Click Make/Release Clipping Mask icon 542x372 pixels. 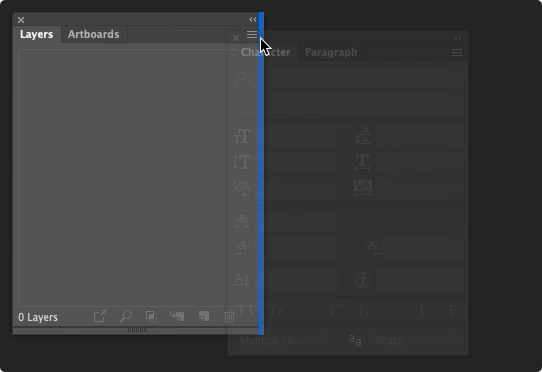(x=151, y=316)
